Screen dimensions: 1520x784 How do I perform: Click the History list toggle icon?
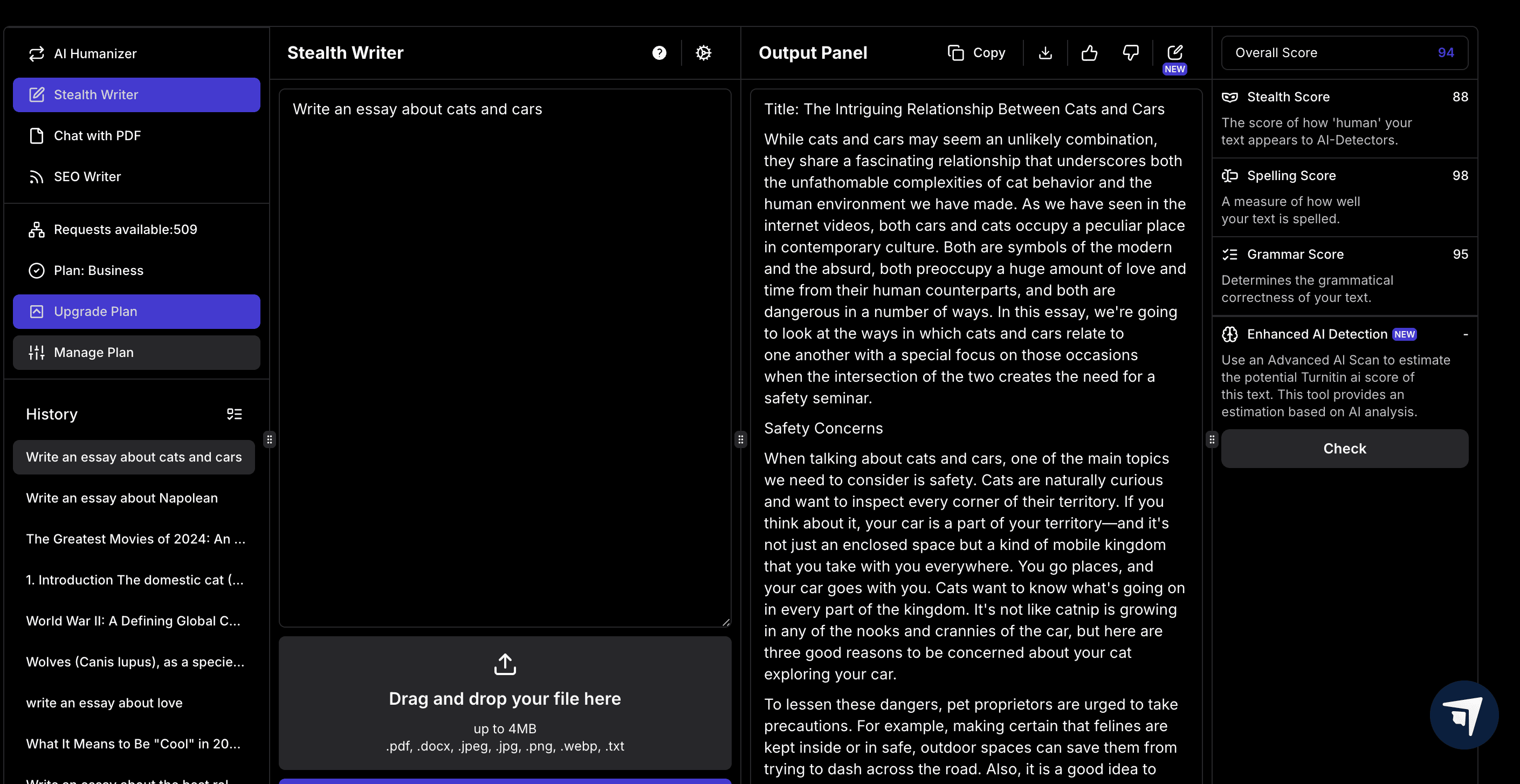pyautogui.click(x=234, y=414)
